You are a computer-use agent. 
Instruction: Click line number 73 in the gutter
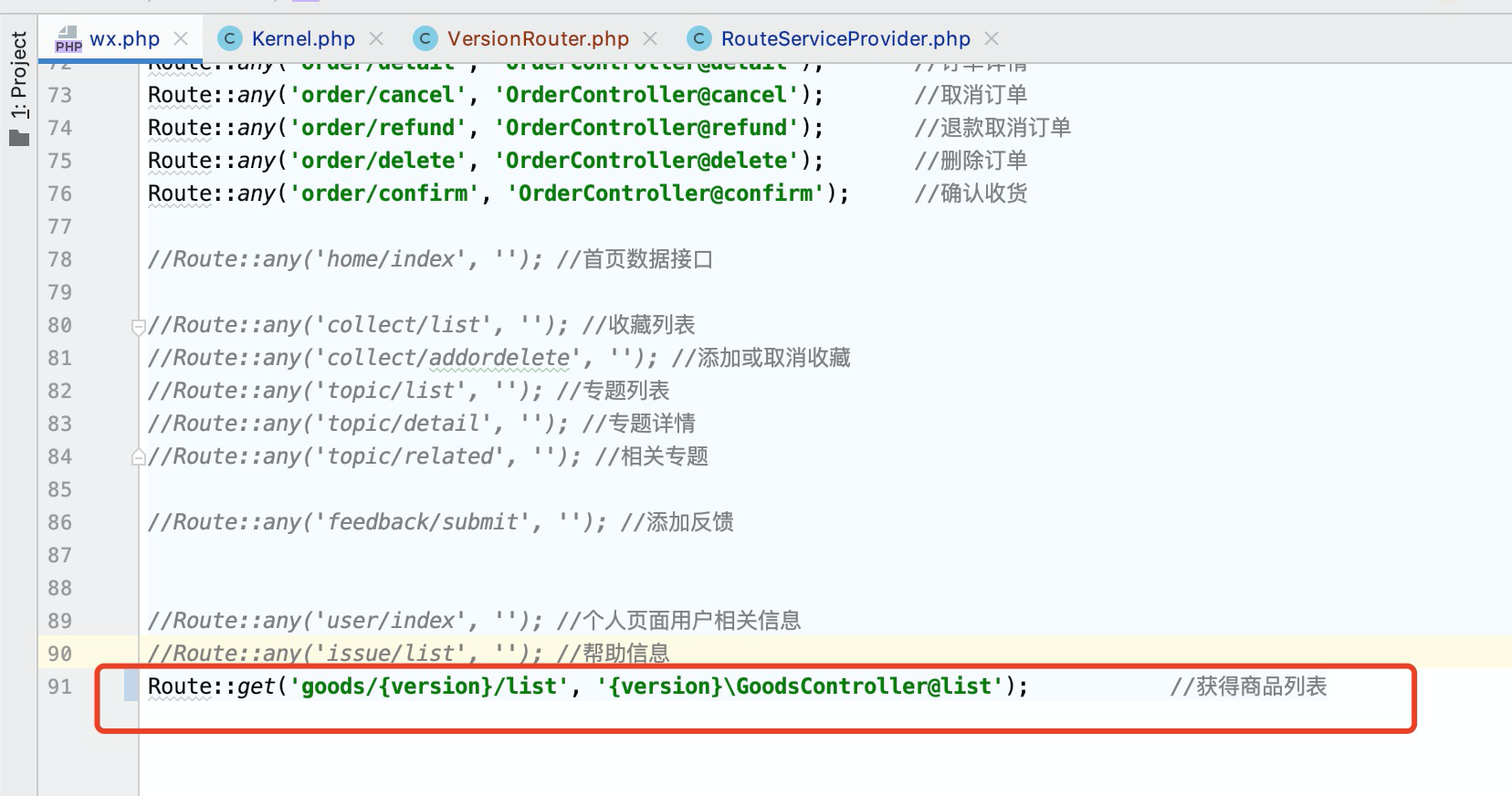point(59,95)
